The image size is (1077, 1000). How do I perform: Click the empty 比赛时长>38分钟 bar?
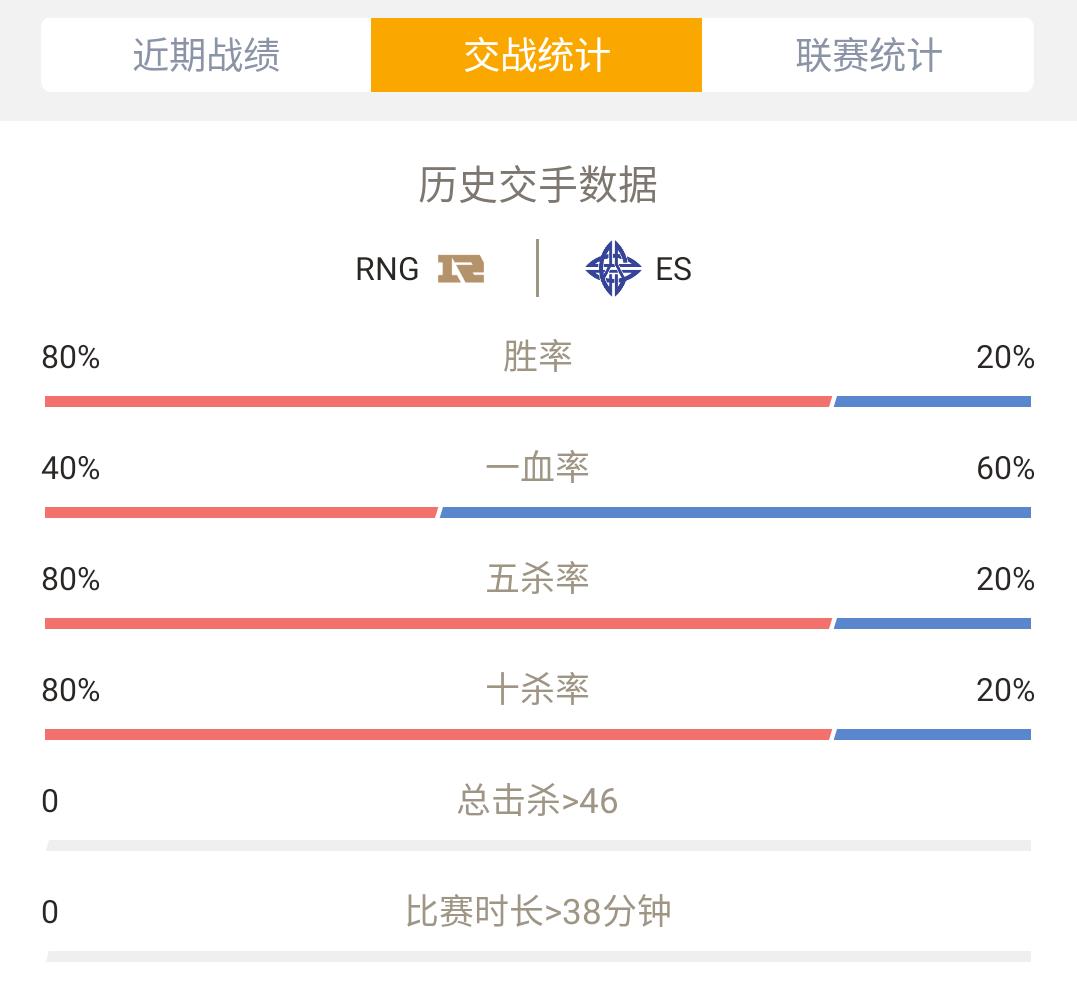pos(538,957)
